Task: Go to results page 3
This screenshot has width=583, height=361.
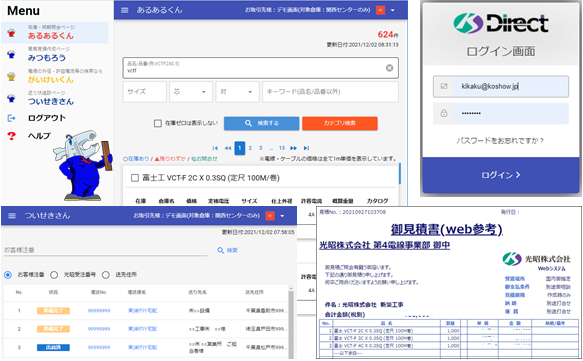Action: pos(261,148)
